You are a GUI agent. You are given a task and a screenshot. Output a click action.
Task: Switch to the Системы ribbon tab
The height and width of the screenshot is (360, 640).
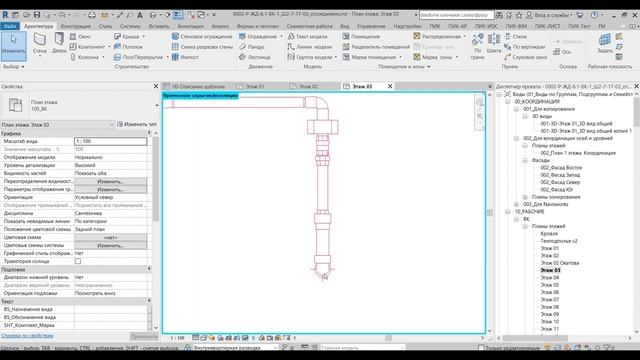coord(130,26)
